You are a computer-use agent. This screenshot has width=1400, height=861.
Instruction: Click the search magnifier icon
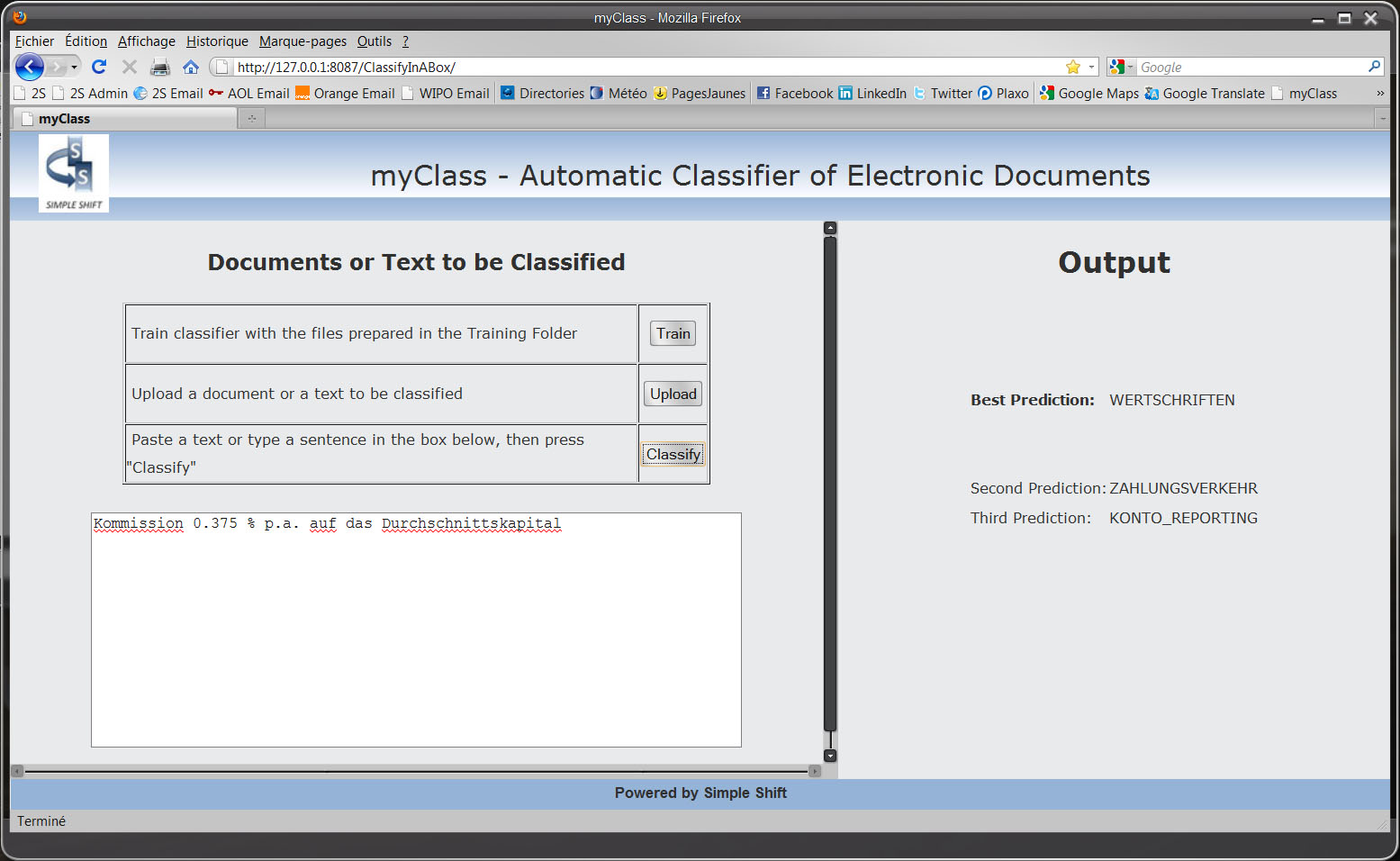[1374, 67]
